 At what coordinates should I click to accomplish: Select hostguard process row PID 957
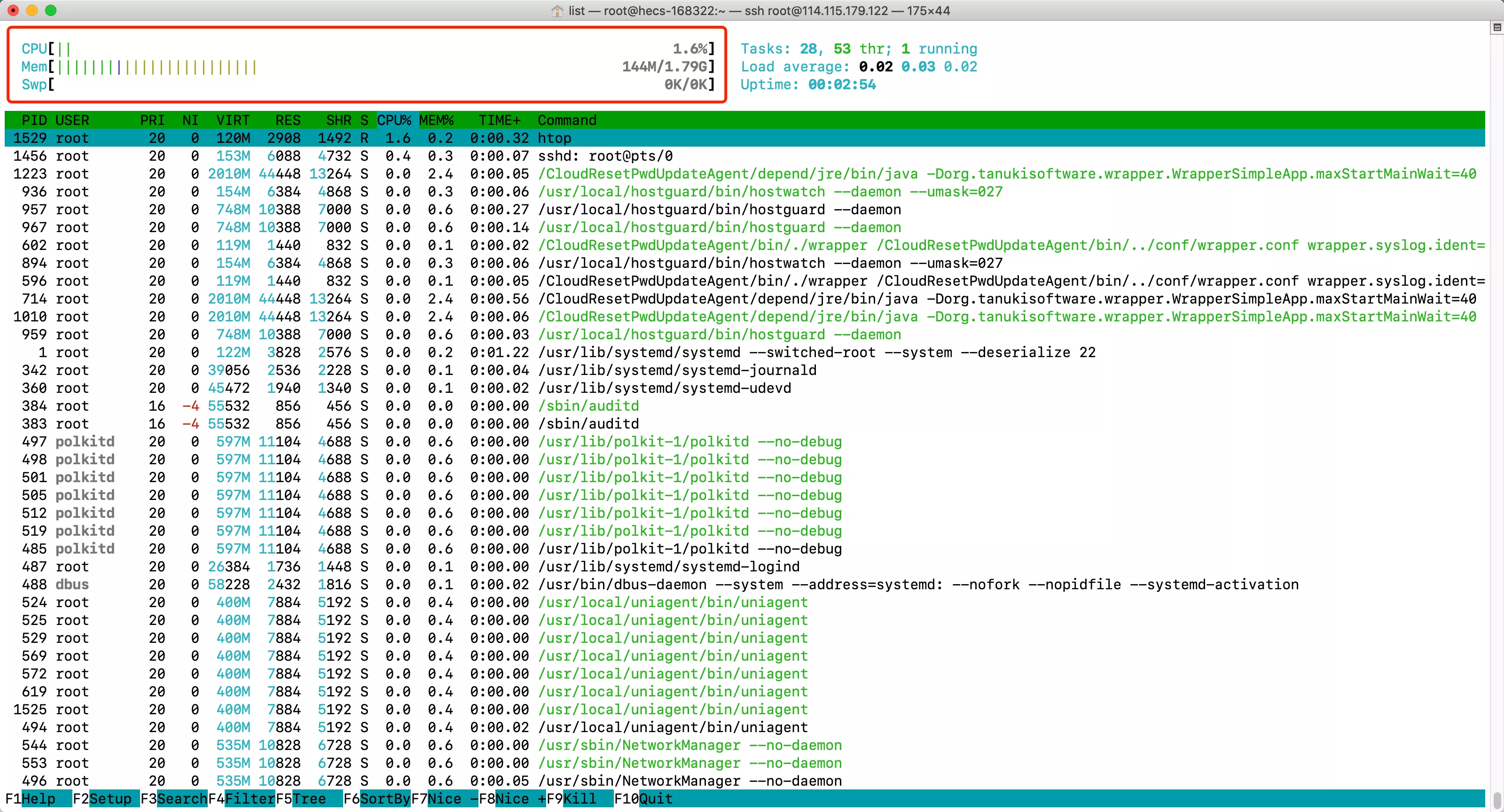[744, 210]
